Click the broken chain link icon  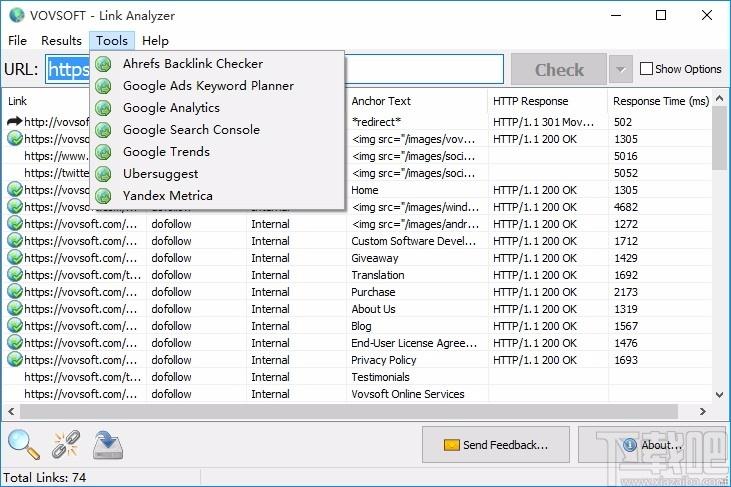pos(66,444)
